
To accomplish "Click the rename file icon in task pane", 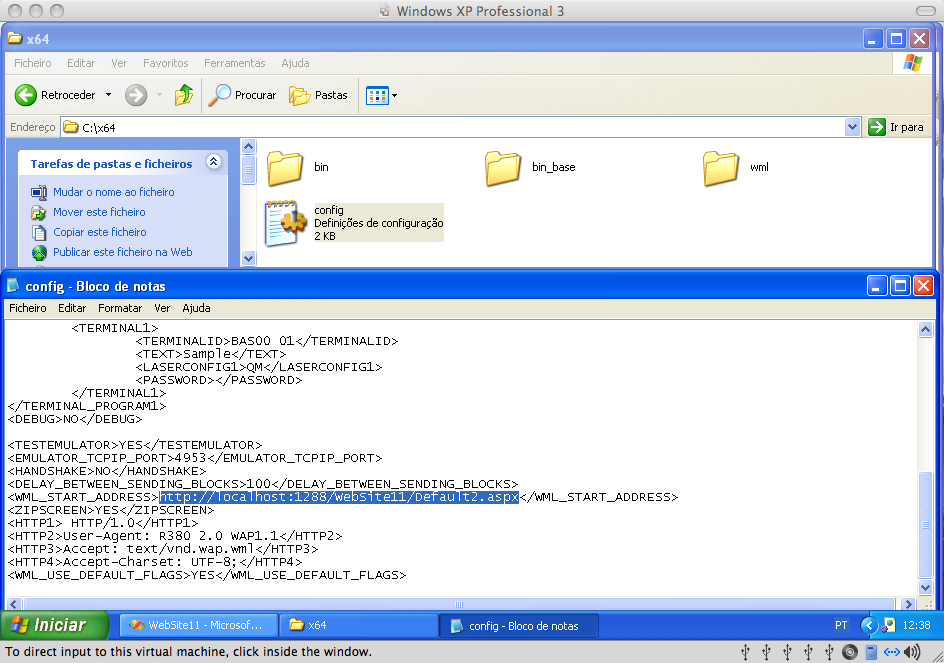I will tap(39, 192).
